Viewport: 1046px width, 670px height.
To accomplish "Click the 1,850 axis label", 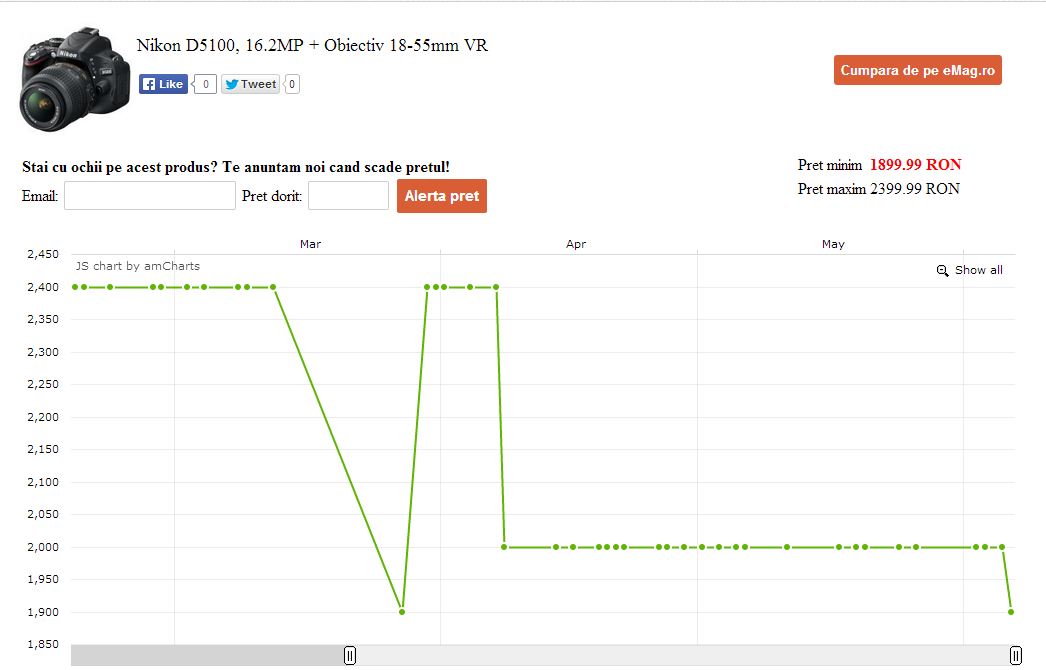I will pyautogui.click(x=43, y=644).
